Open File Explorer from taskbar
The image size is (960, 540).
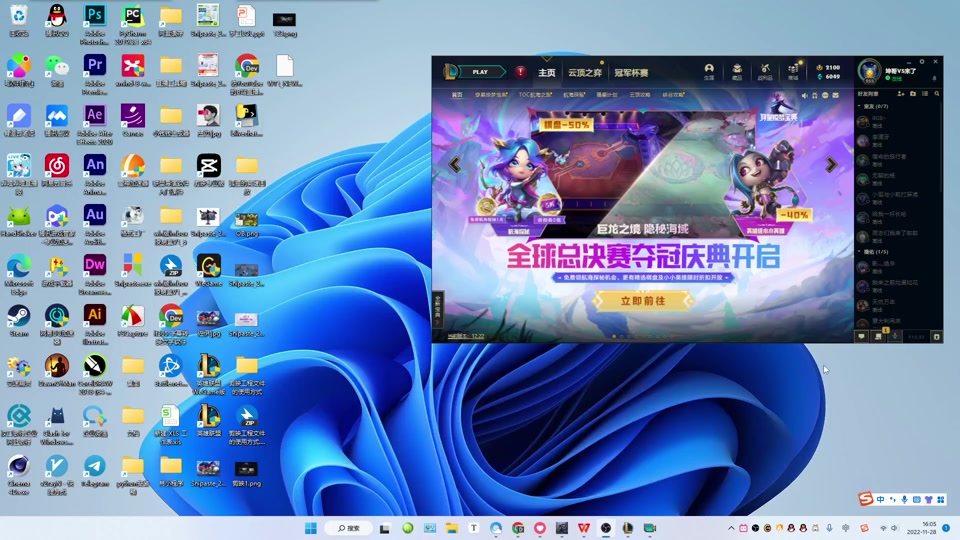point(452,528)
